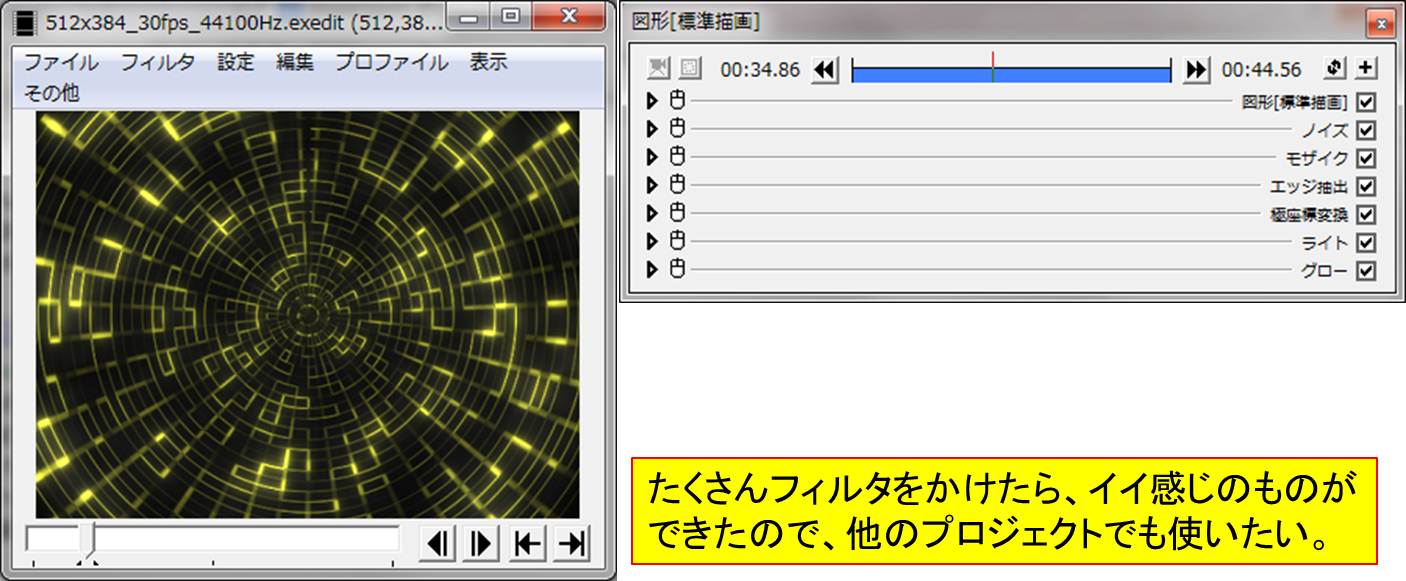Click the blue object timeline bar
Image resolution: width=1406 pixels, height=581 pixels.
click(x=1011, y=74)
